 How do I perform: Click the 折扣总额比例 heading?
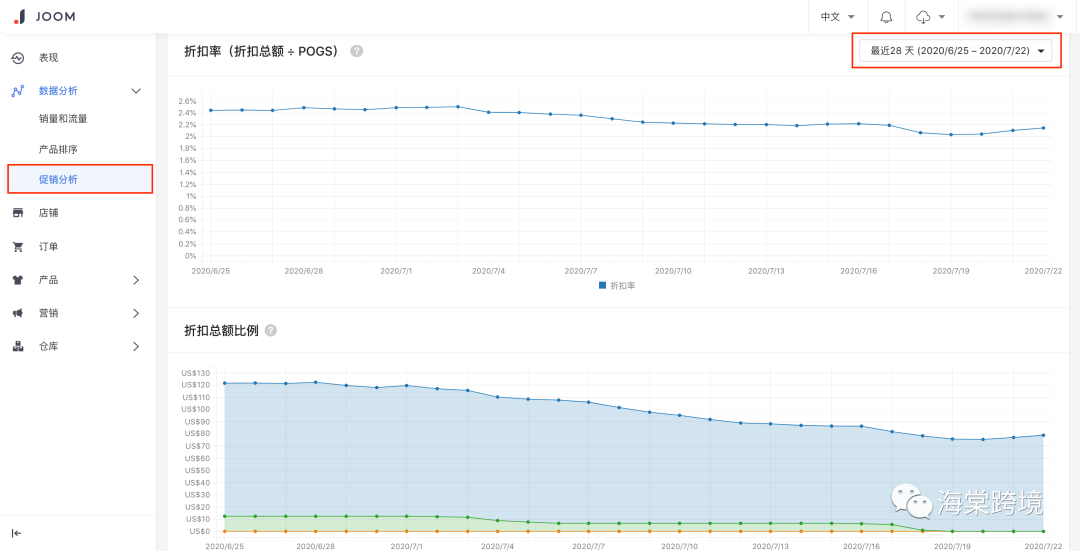tap(221, 331)
